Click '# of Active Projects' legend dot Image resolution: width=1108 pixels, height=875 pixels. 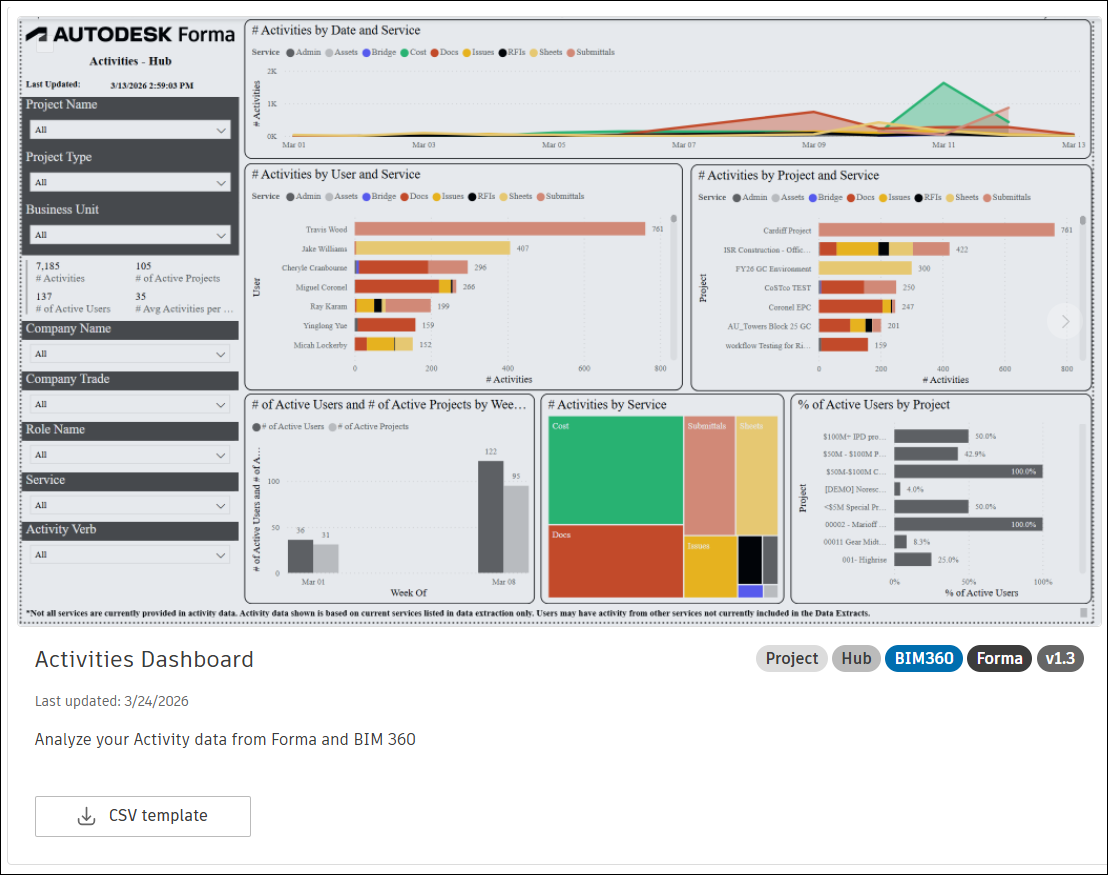(333, 427)
